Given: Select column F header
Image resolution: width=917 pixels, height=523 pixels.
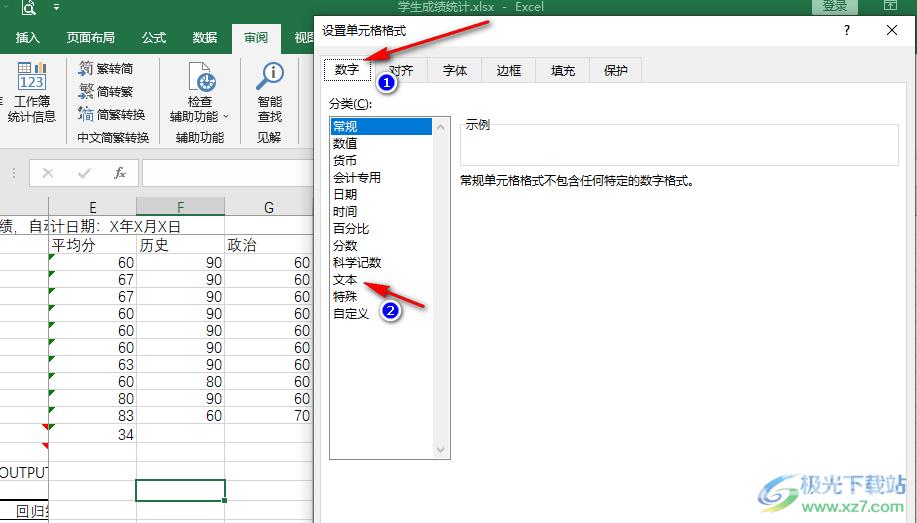Looking at the screenshot, I should (180, 207).
